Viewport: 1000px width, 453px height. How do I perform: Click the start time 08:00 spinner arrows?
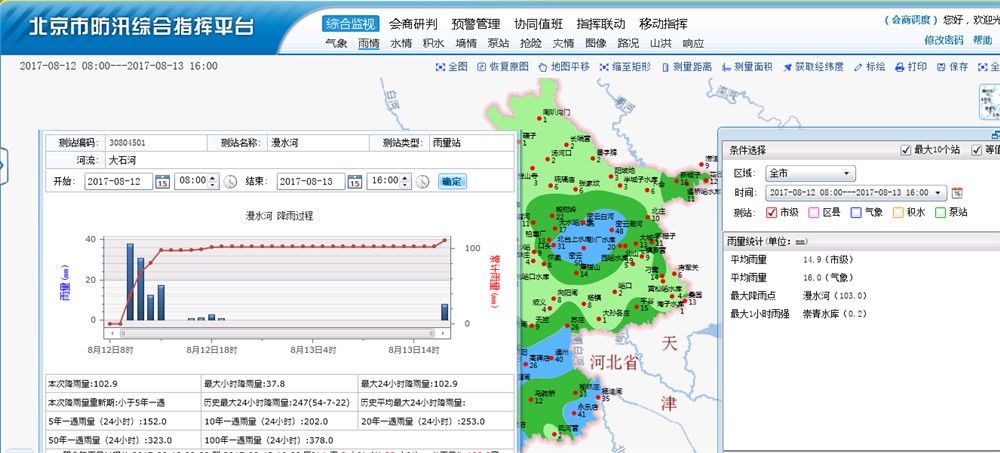[212, 182]
